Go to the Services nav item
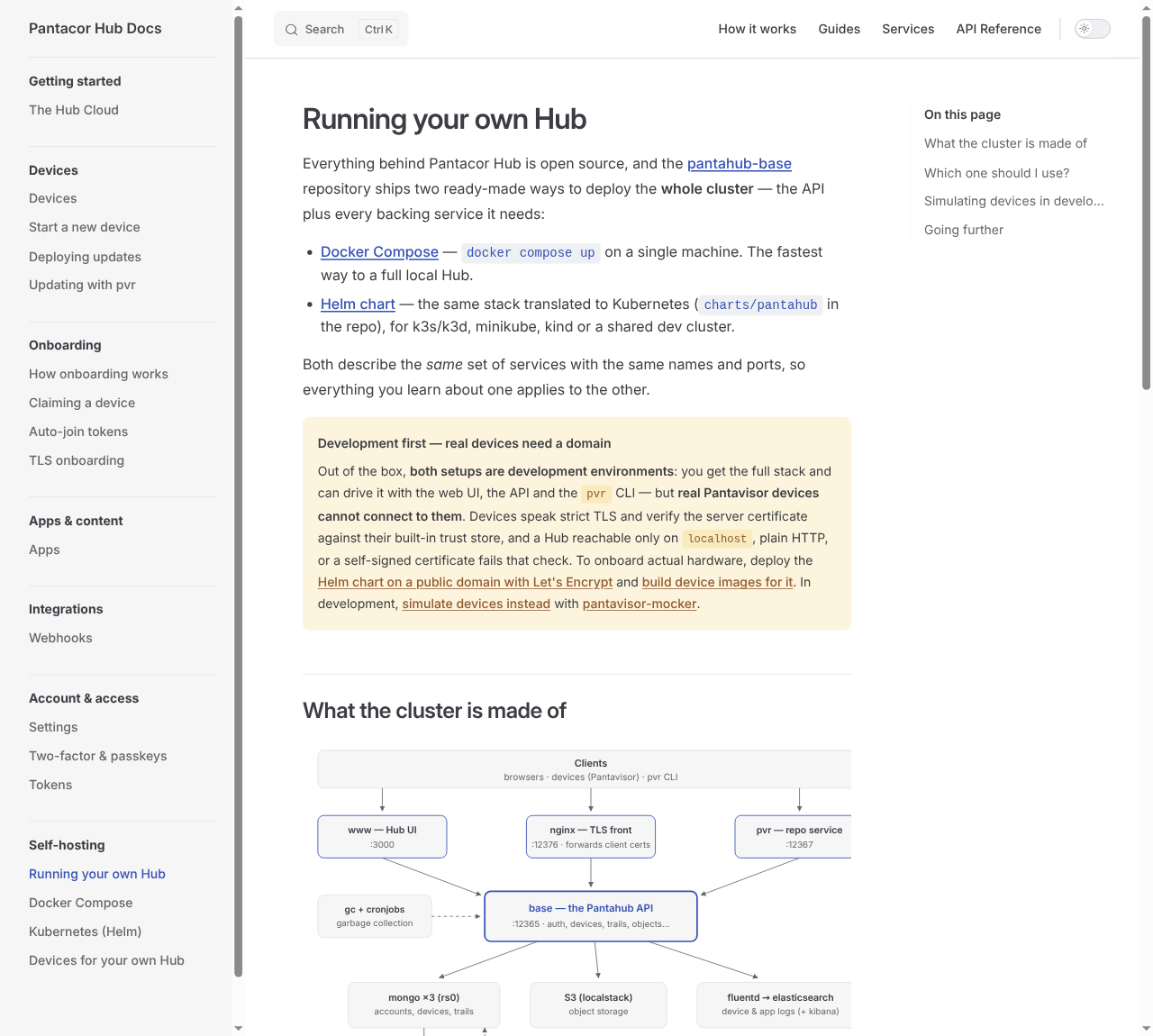 point(908,29)
